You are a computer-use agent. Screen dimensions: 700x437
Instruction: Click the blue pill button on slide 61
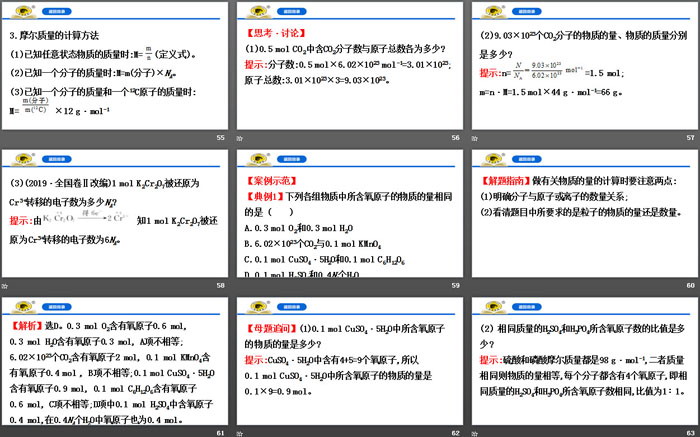pos(57,307)
